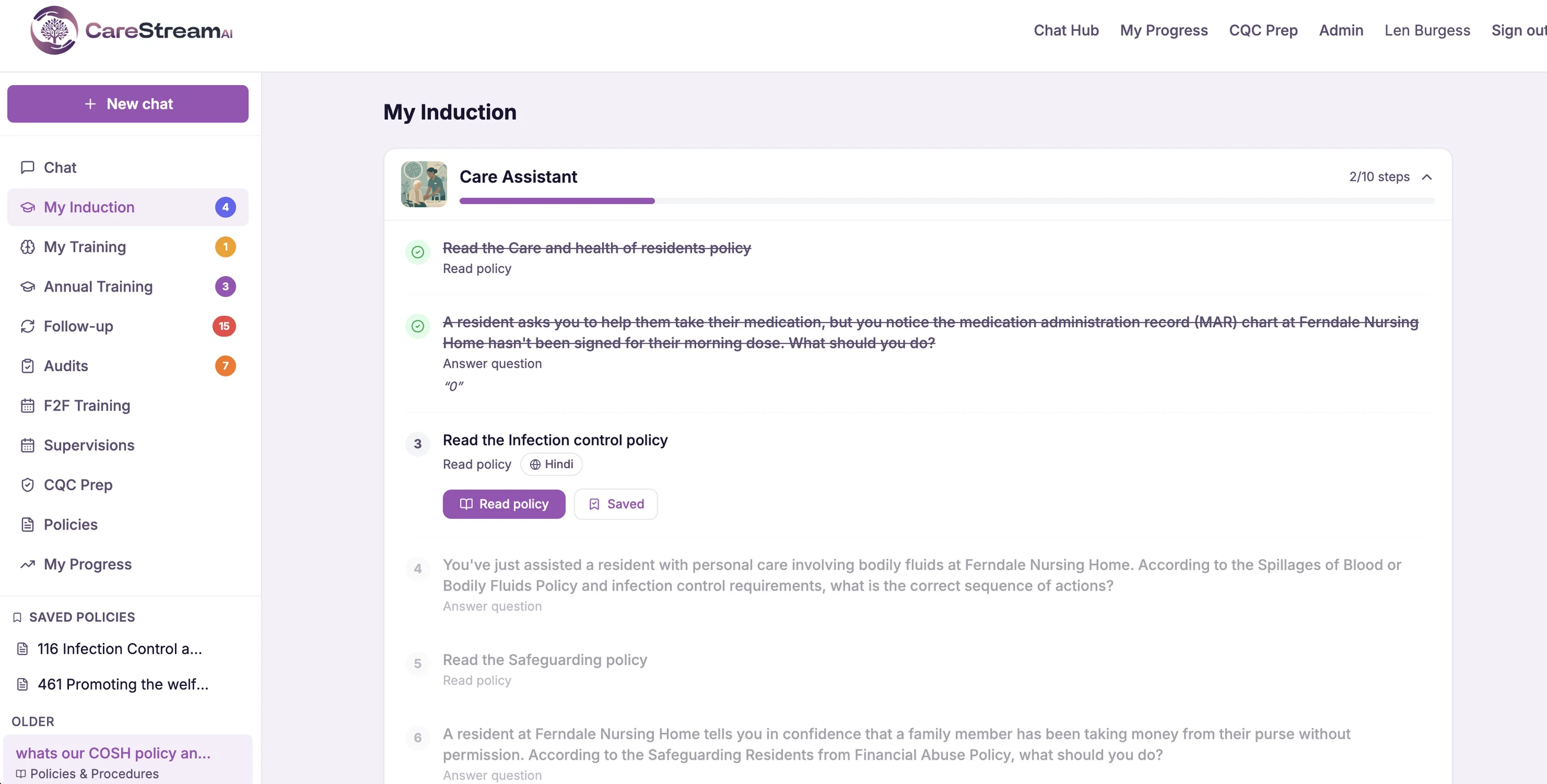The image size is (1547, 784).
Task: Click the step 6 financial abuse question
Action: [x=897, y=744]
